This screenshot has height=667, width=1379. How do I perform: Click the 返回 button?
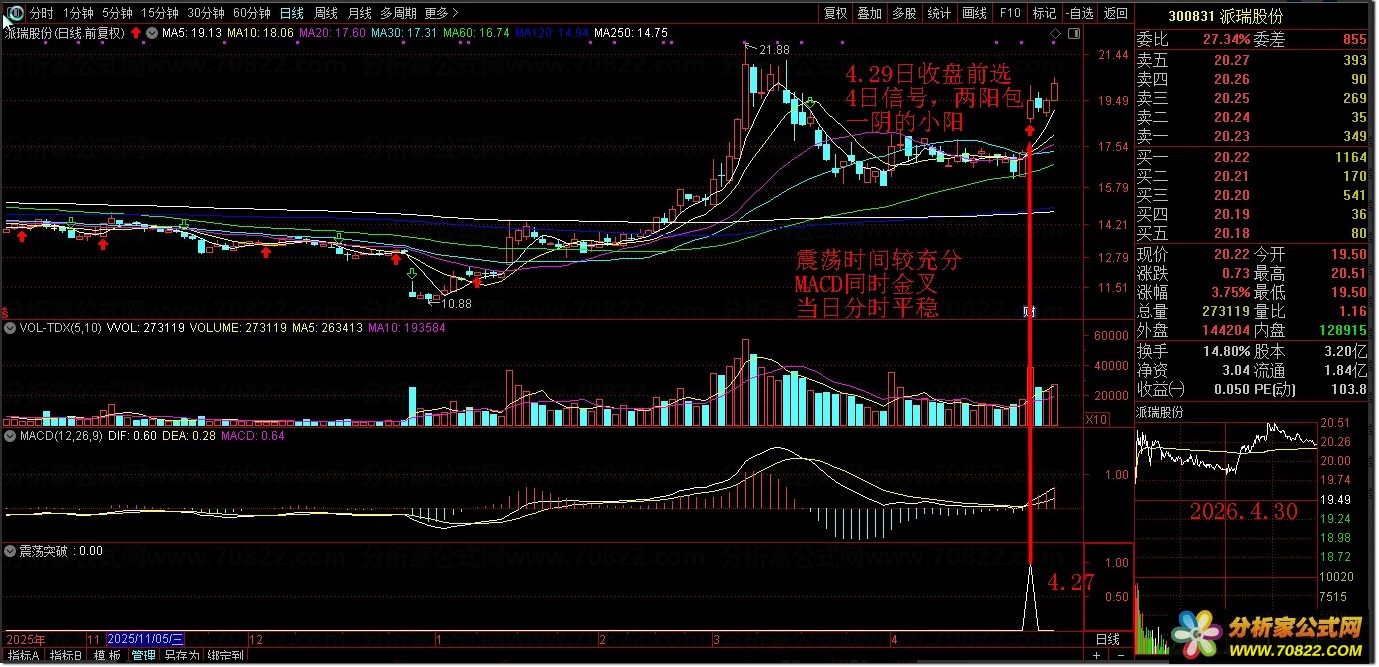tap(1115, 13)
